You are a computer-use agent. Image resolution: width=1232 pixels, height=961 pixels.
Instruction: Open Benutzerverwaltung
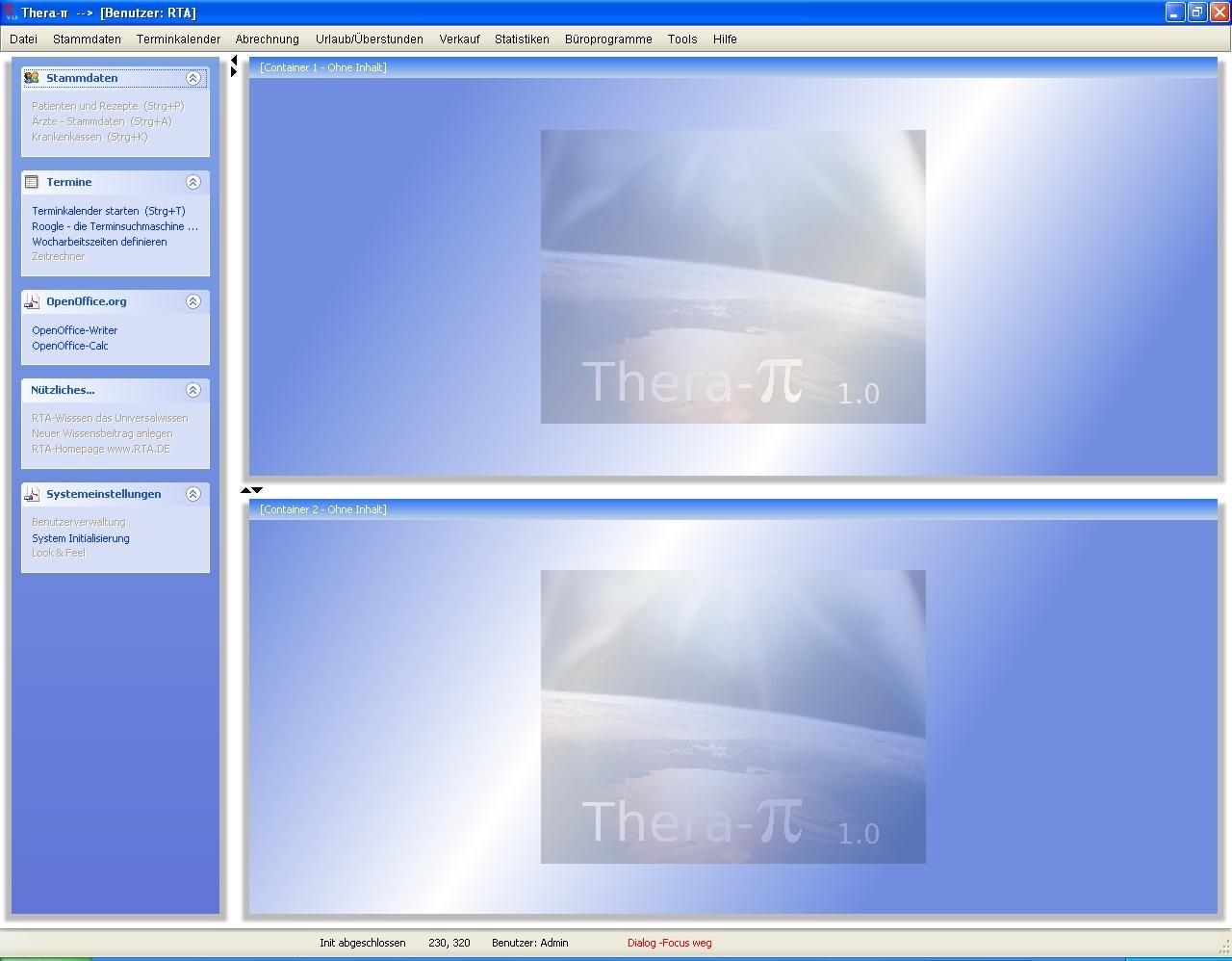[79, 522]
